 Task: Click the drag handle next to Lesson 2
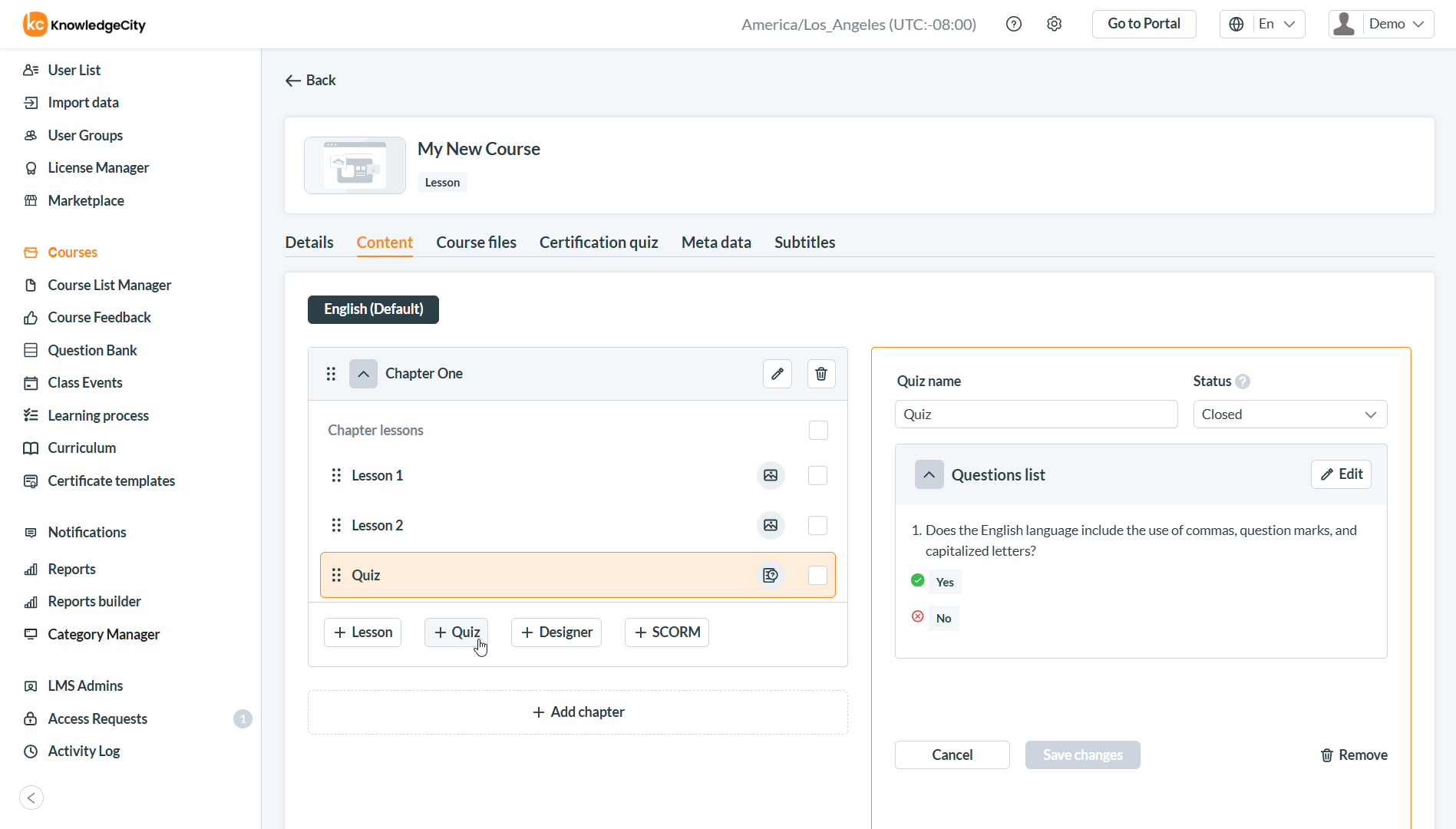coord(336,526)
